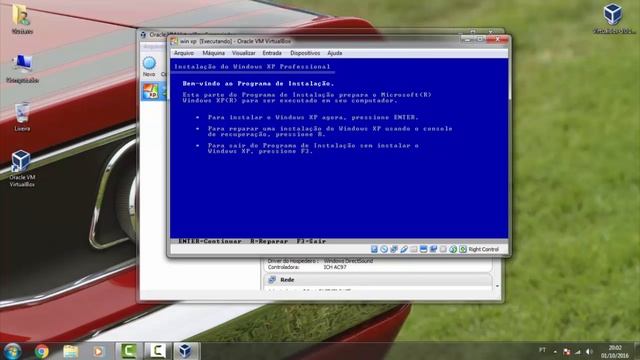Open the Windows Start menu
This screenshot has height=360, width=640.
click(13, 351)
